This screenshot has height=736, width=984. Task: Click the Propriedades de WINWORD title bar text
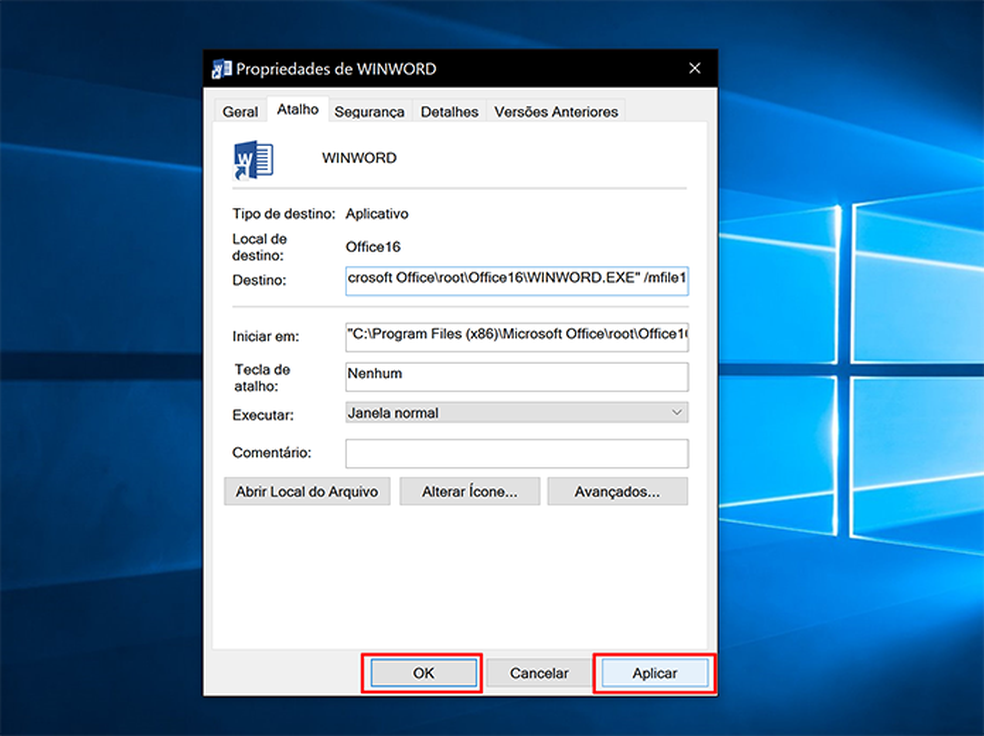tap(336, 69)
